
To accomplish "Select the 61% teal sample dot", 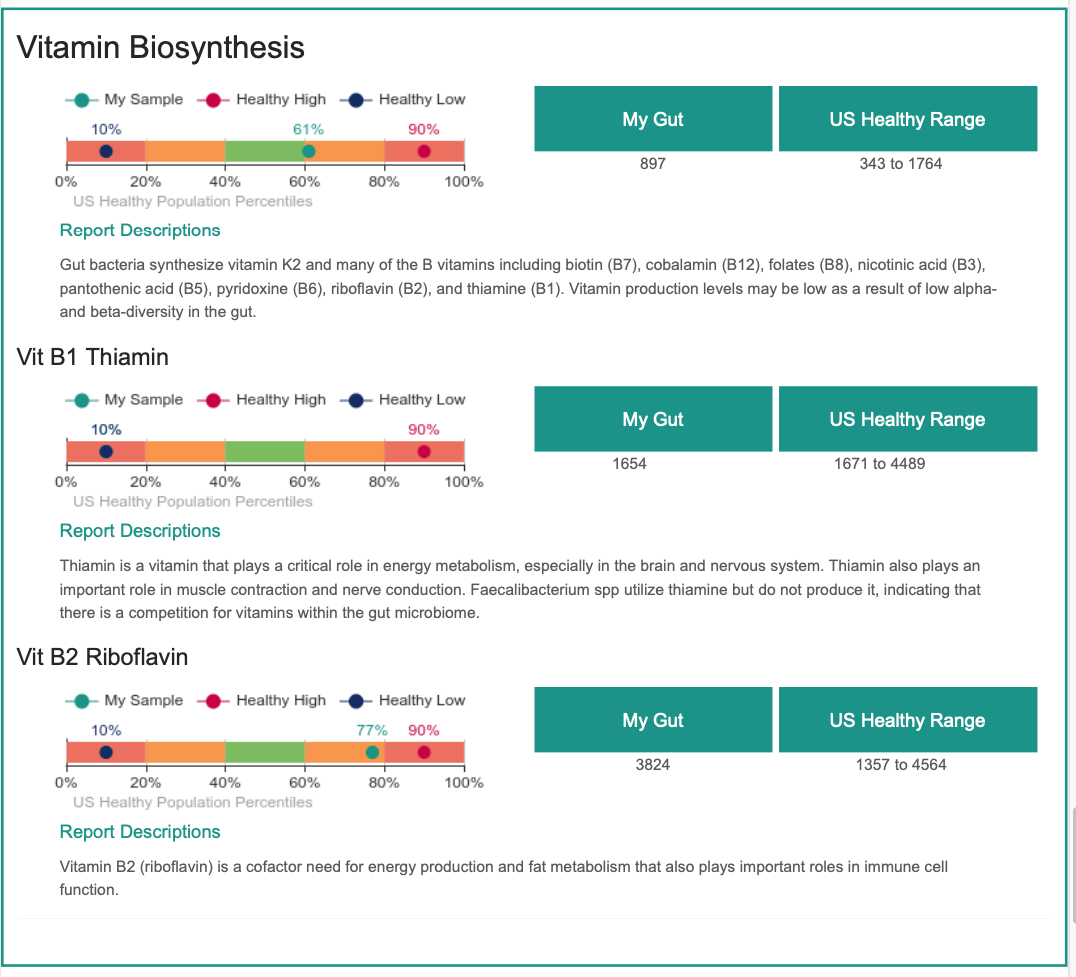I will click(309, 152).
